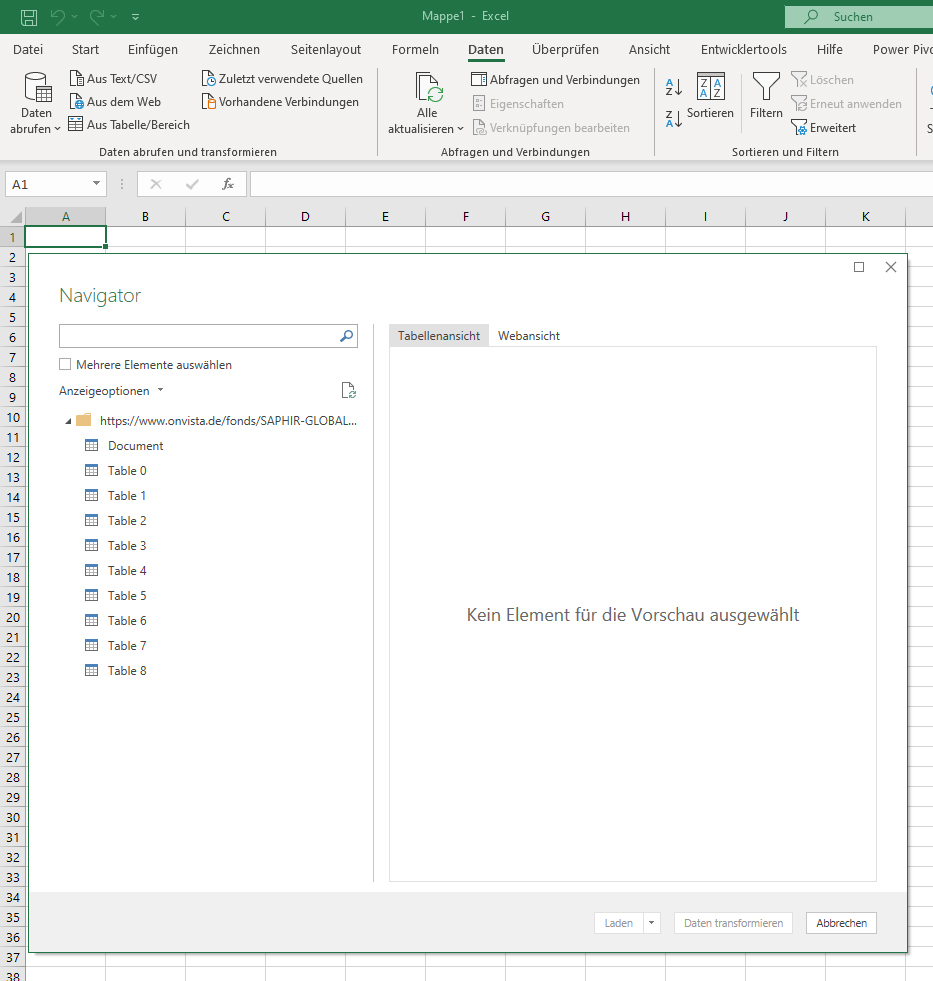Sort descending with the Z-A icon

673,118
